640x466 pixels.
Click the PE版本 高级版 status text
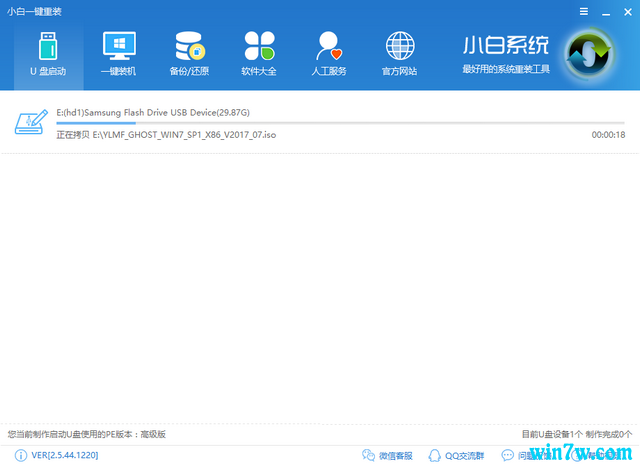point(86,434)
